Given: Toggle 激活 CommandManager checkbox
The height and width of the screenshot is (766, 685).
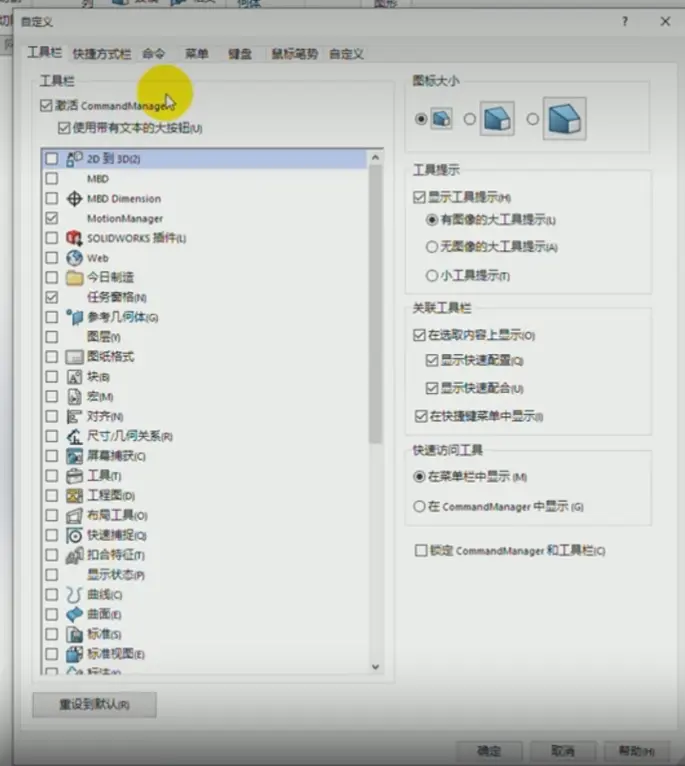Looking at the screenshot, I should pyautogui.click(x=46, y=106).
